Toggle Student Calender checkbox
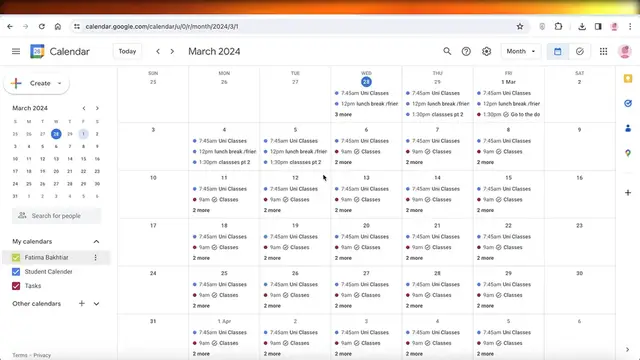This screenshot has height=360, width=640. [16, 271]
